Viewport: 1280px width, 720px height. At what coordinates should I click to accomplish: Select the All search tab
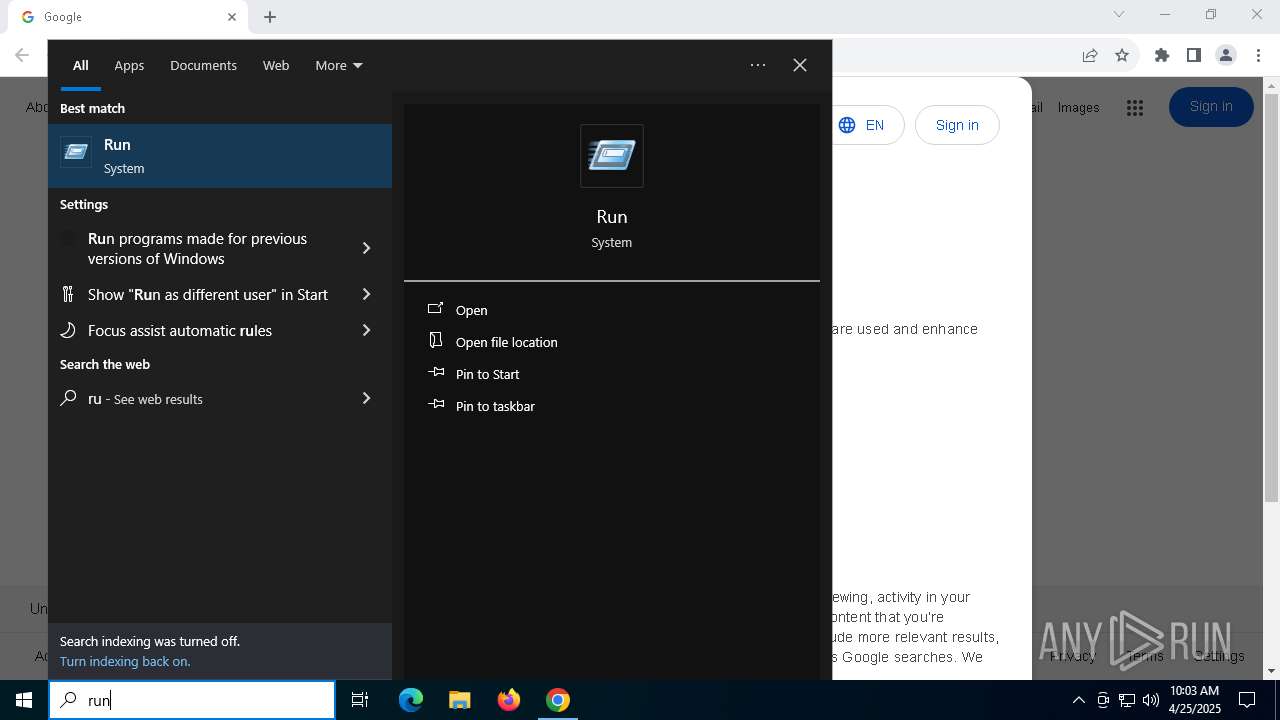[81, 65]
